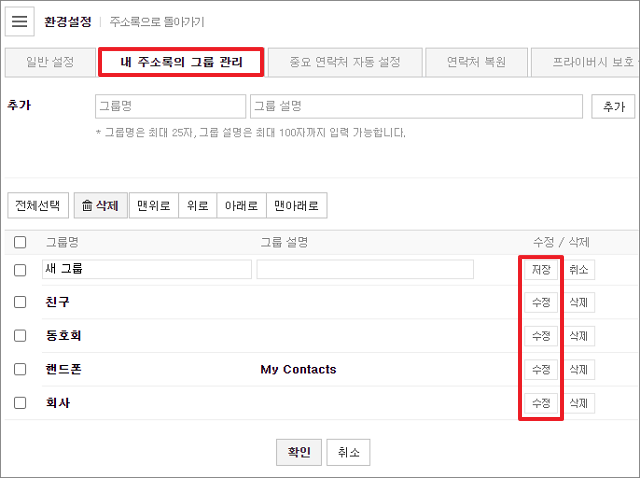
Task: Delete the 회사 group row
Action: point(579,403)
